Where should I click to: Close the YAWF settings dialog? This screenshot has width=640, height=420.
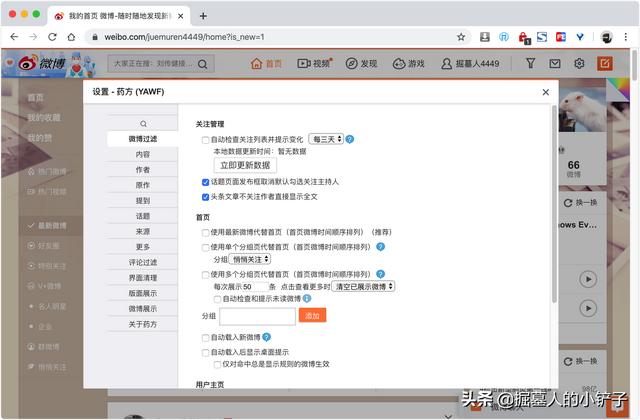(546, 92)
